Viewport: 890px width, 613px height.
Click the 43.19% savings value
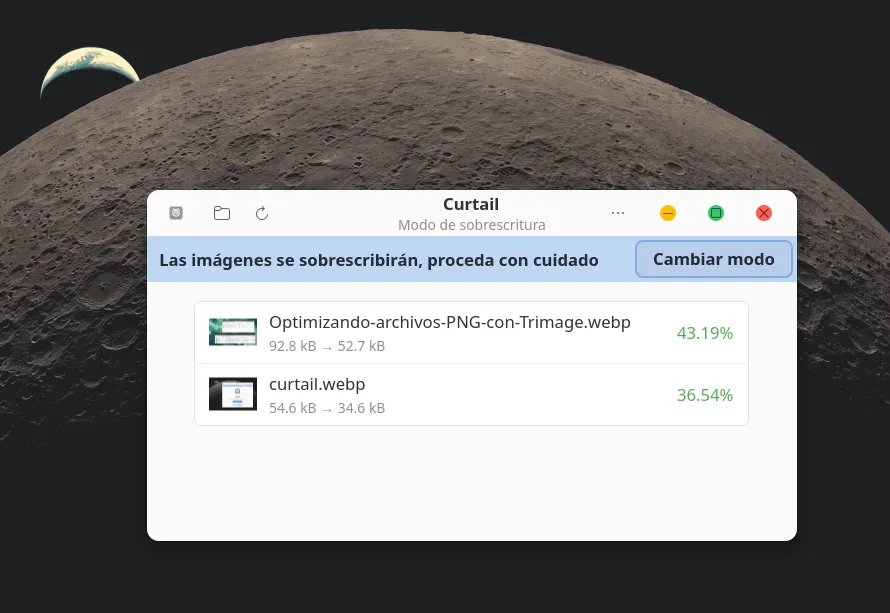click(x=704, y=333)
